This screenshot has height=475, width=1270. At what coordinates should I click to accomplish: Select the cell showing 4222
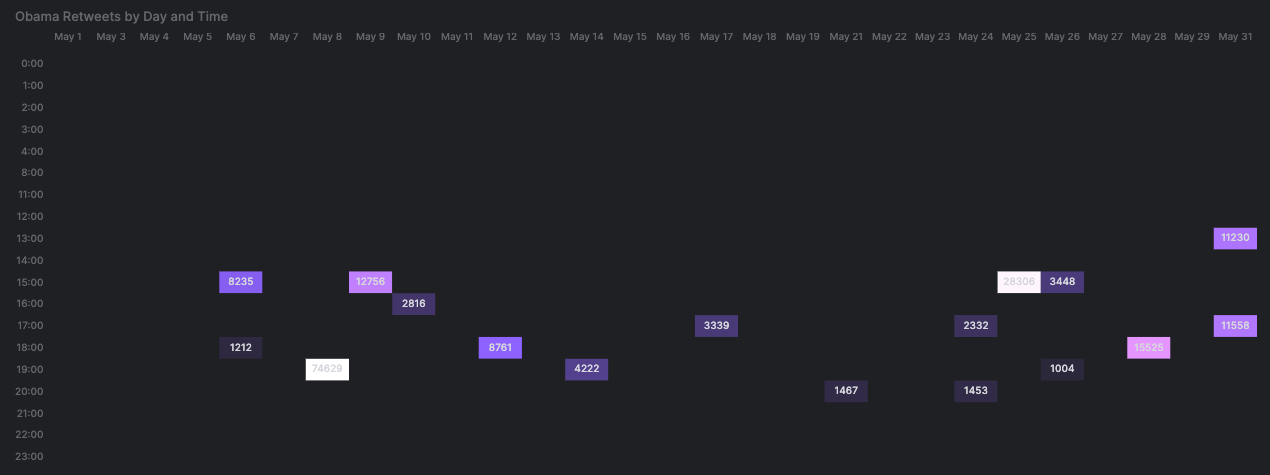(586, 370)
